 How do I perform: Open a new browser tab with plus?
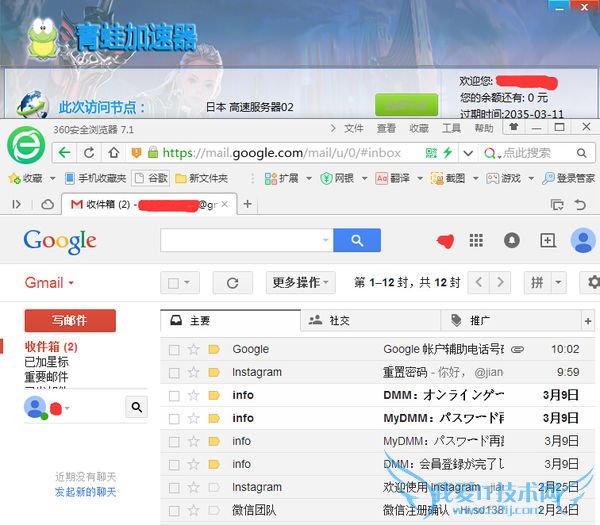248,204
